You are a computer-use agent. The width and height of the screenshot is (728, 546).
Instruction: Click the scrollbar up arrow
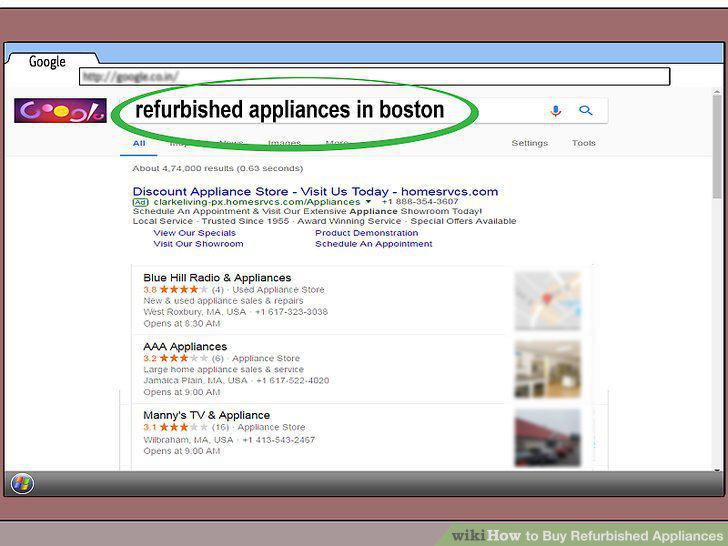(x=717, y=92)
